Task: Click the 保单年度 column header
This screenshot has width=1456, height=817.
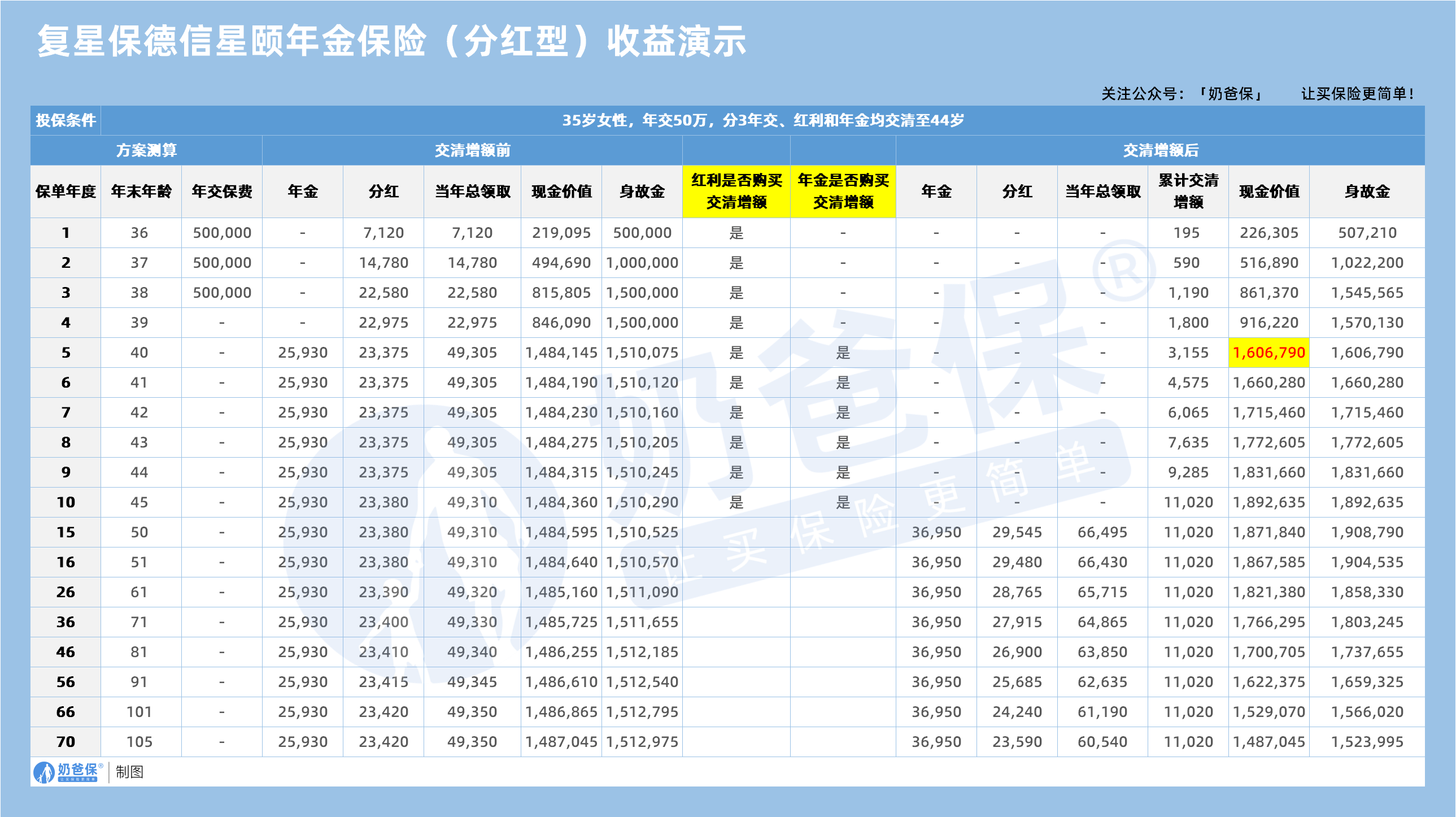Action: 66,192
